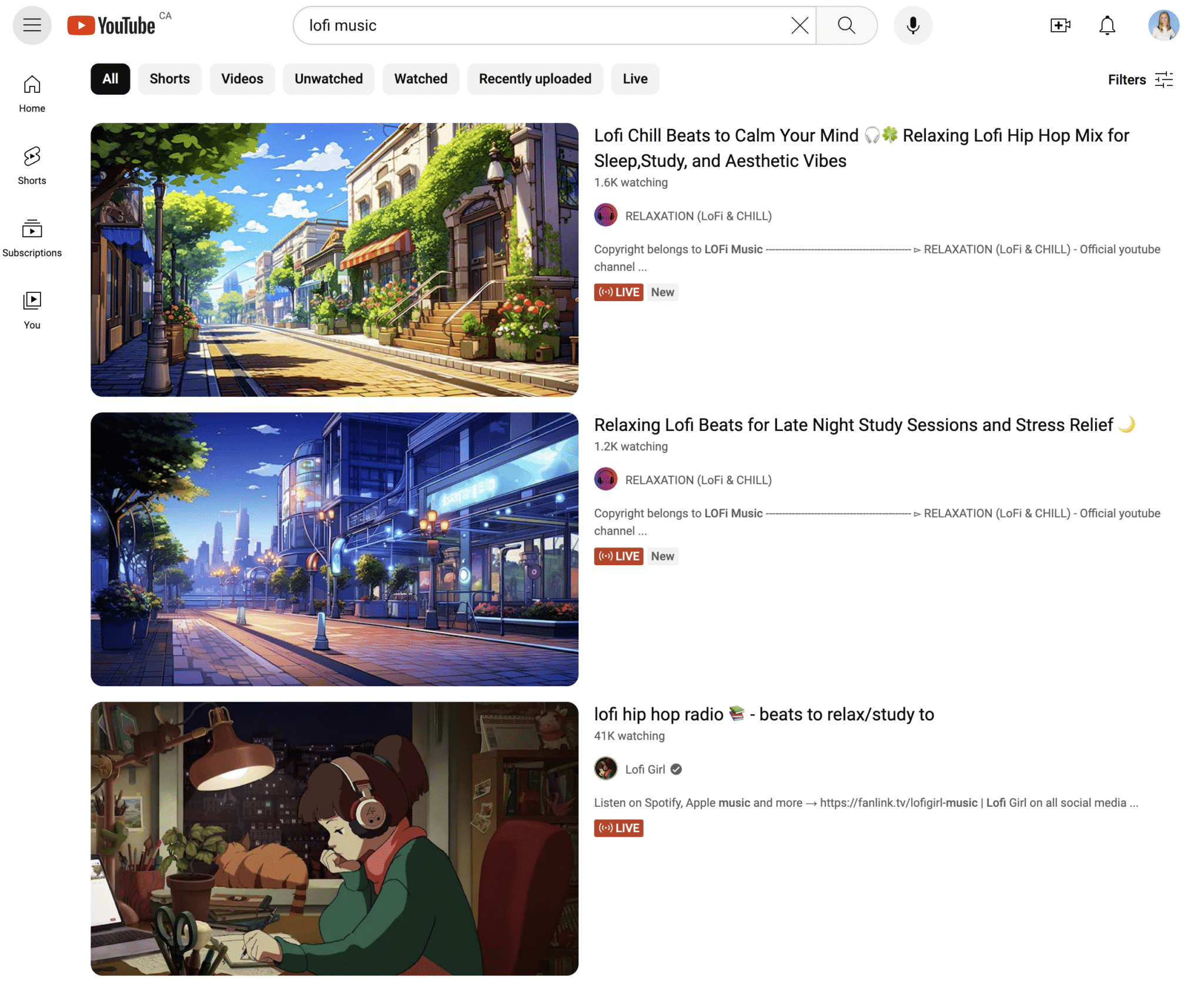Toggle the Recently uploaded chip
The height and width of the screenshot is (982, 1204).
point(534,79)
